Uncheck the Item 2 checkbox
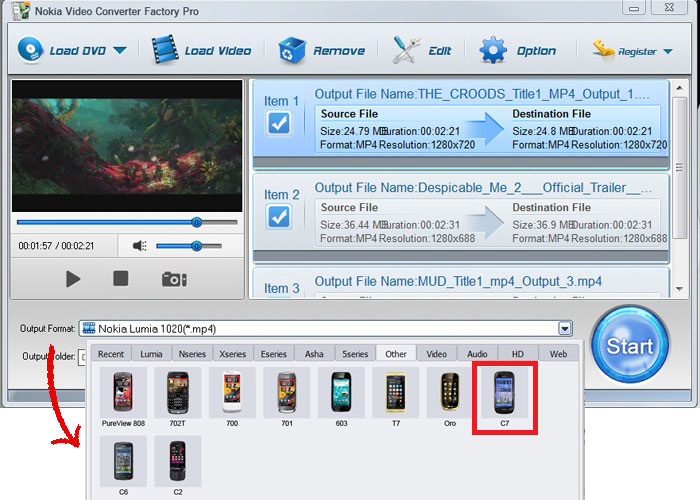700x500 pixels. (279, 217)
